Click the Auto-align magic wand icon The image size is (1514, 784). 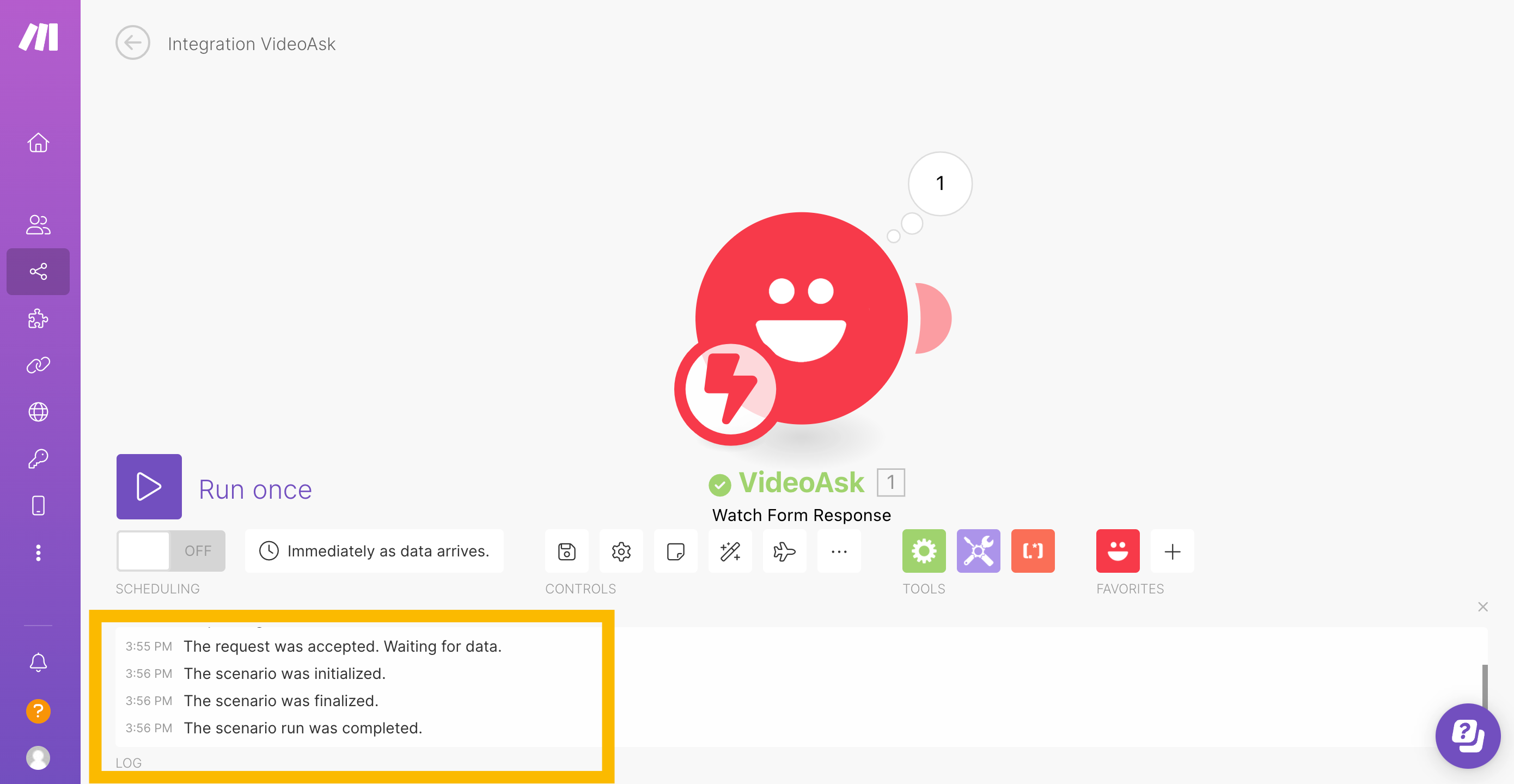point(730,552)
